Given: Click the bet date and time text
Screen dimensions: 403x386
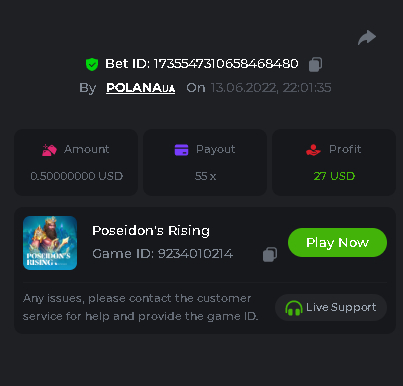Looking at the screenshot, I should pos(271,88).
